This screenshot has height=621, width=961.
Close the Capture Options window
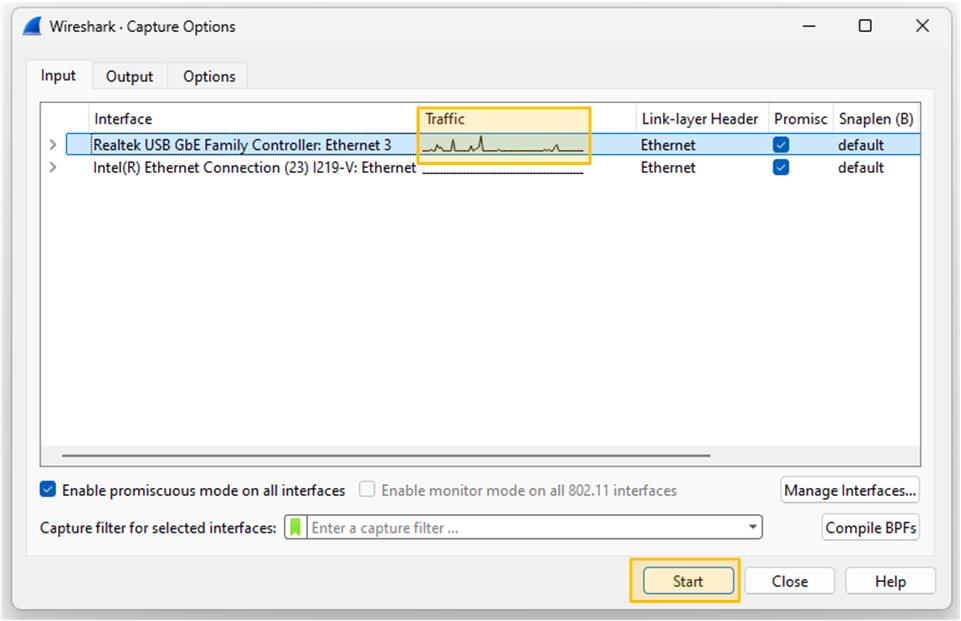(922, 26)
